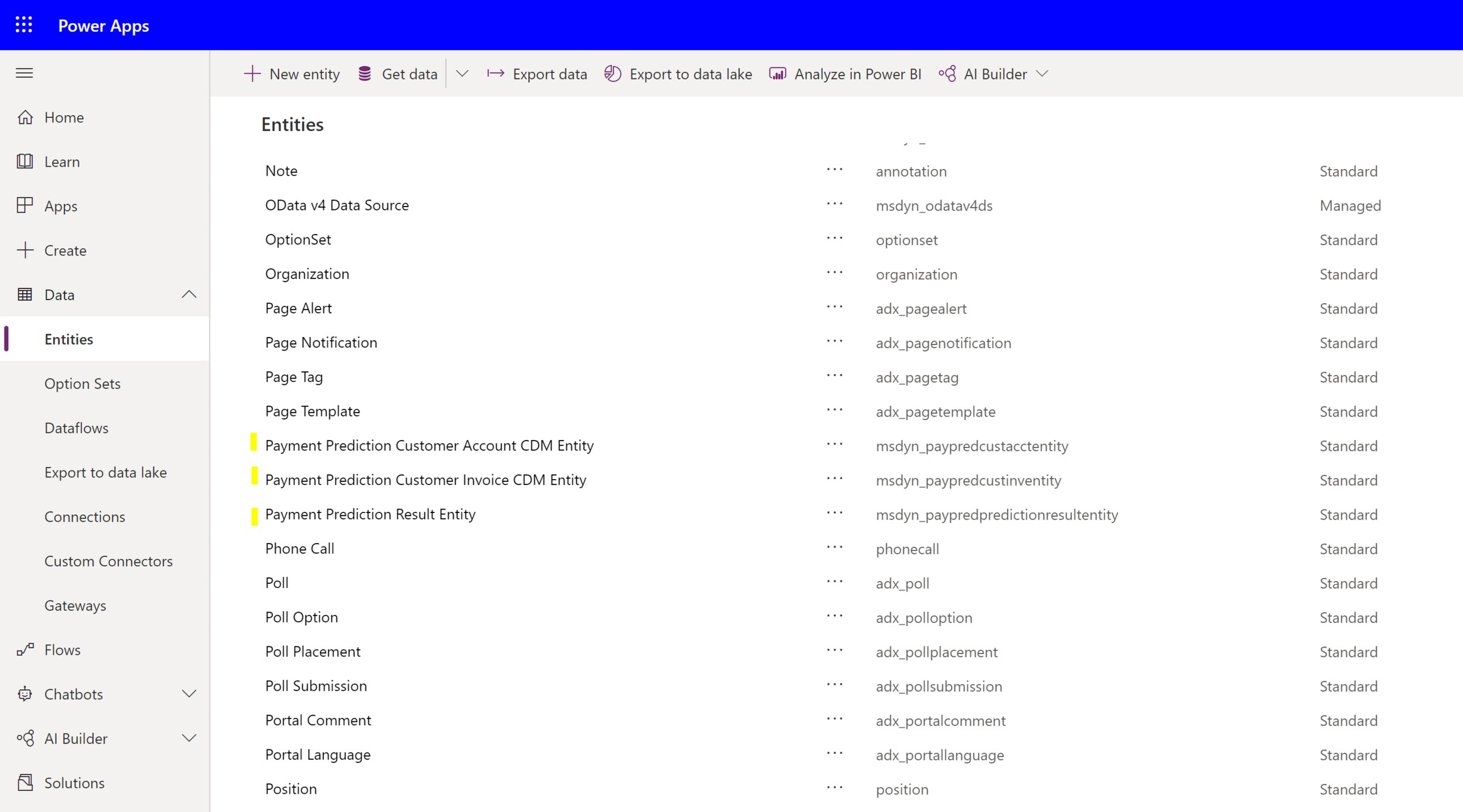This screenshot has width=1463, height=812.
Task: Click the Flows icon in sidebar
Action: tap(25, 649)
